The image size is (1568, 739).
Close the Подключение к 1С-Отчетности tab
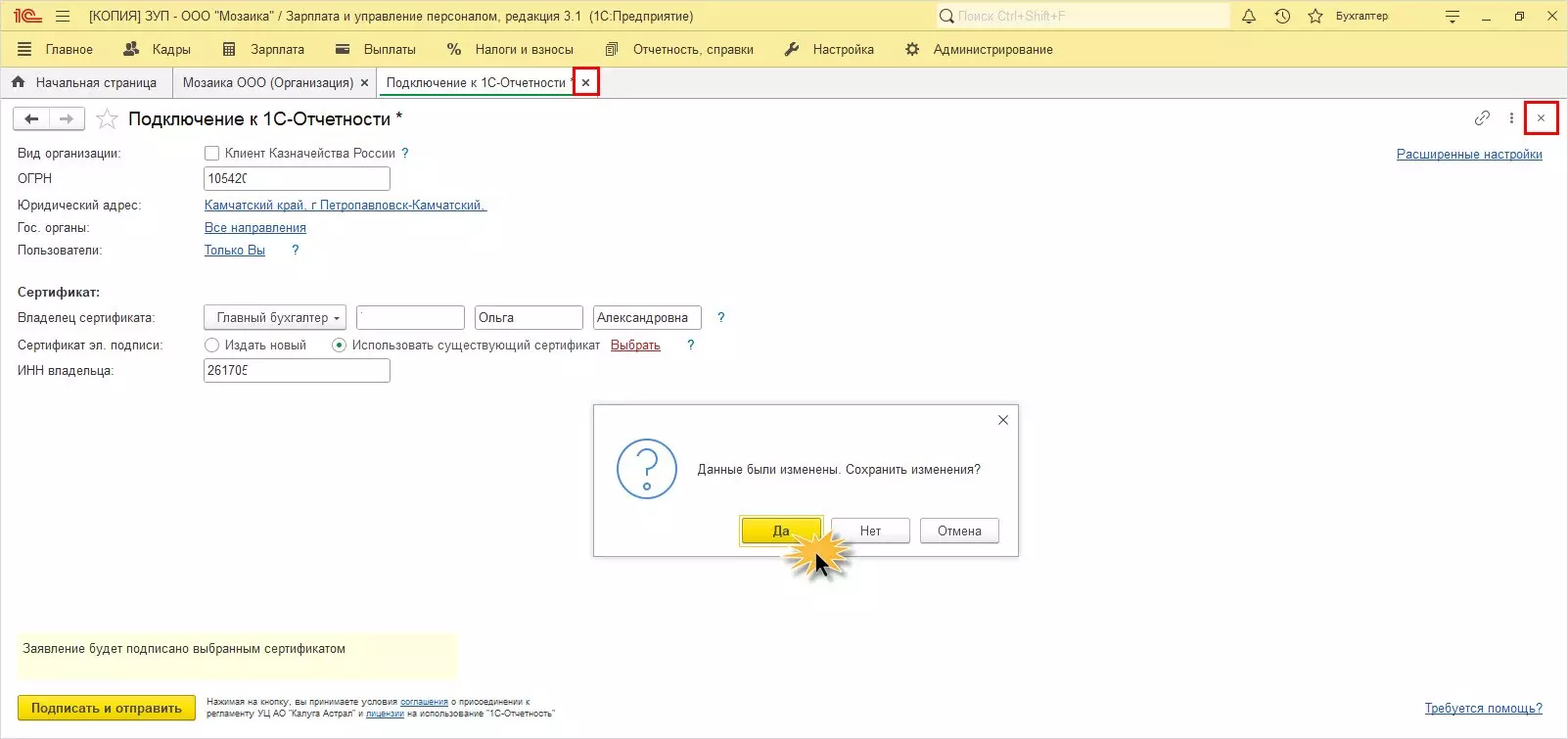(x=585, y=83)
